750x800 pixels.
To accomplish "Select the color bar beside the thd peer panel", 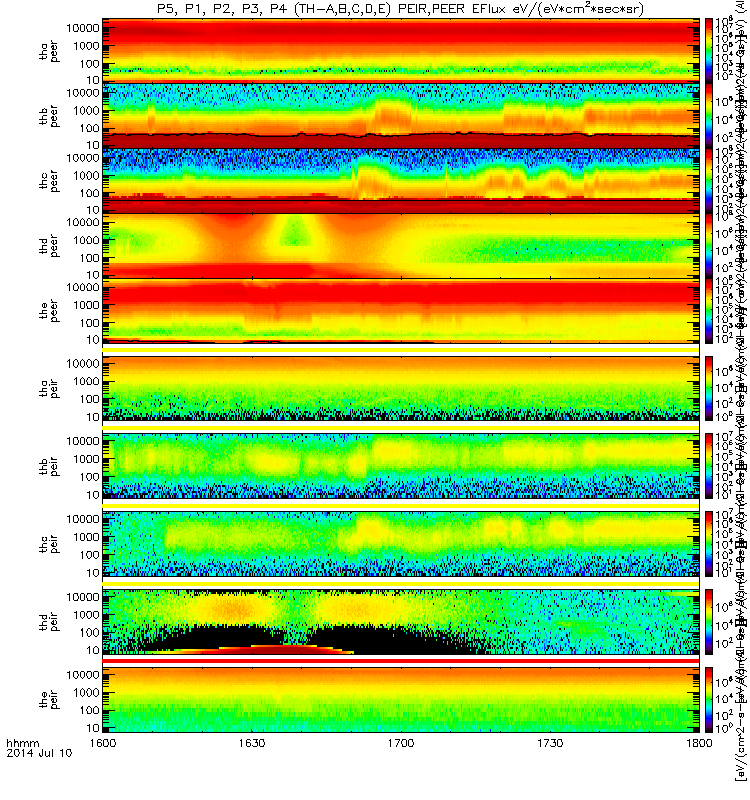I will [709, 244].
